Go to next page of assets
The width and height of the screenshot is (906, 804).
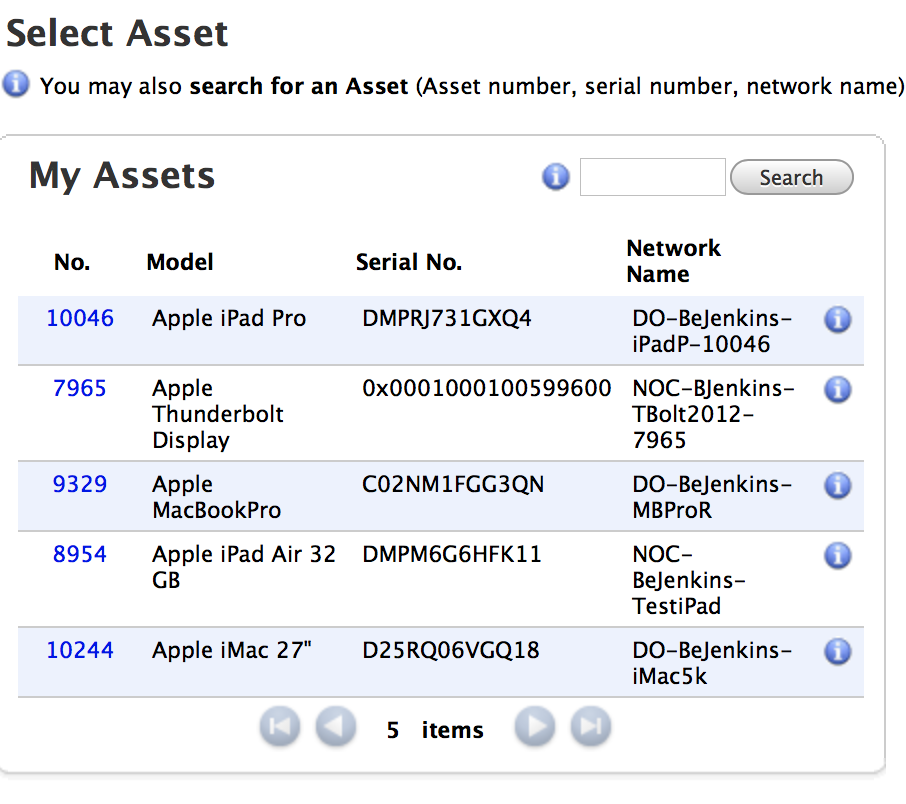pos(535,727)
